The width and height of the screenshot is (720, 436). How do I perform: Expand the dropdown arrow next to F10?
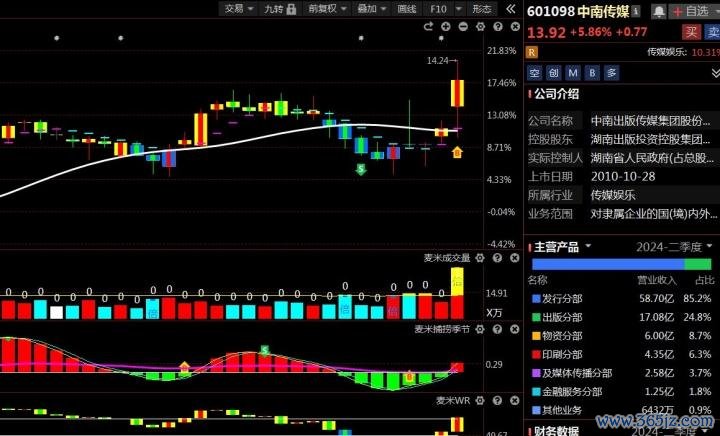[459, 9]
